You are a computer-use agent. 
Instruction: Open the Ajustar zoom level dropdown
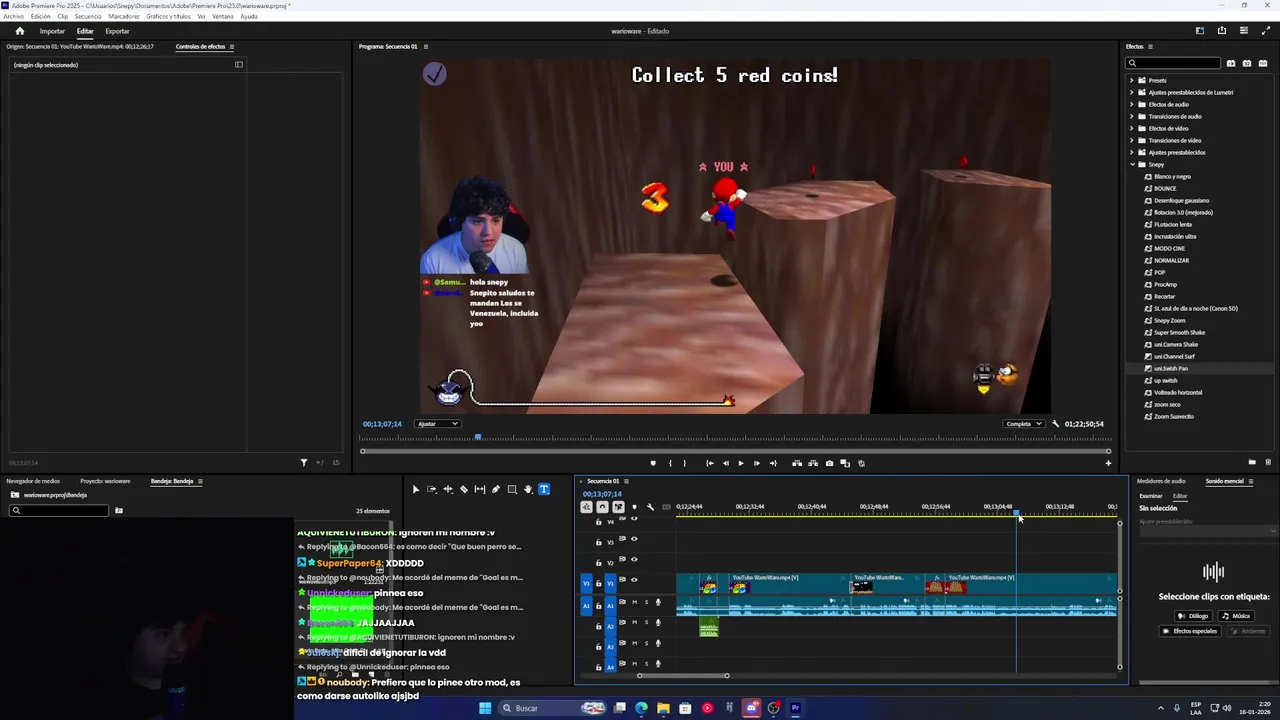[437, 424]
